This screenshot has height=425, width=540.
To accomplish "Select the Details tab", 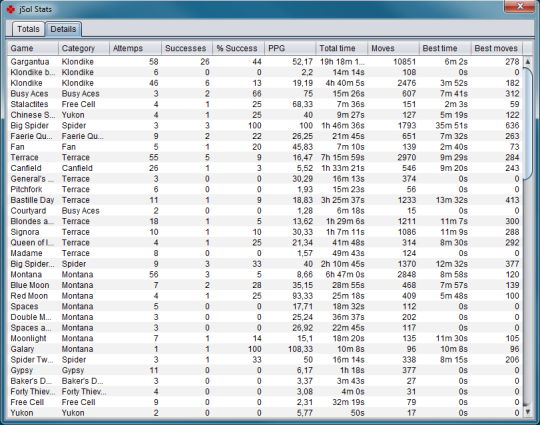I will (63, 29).
